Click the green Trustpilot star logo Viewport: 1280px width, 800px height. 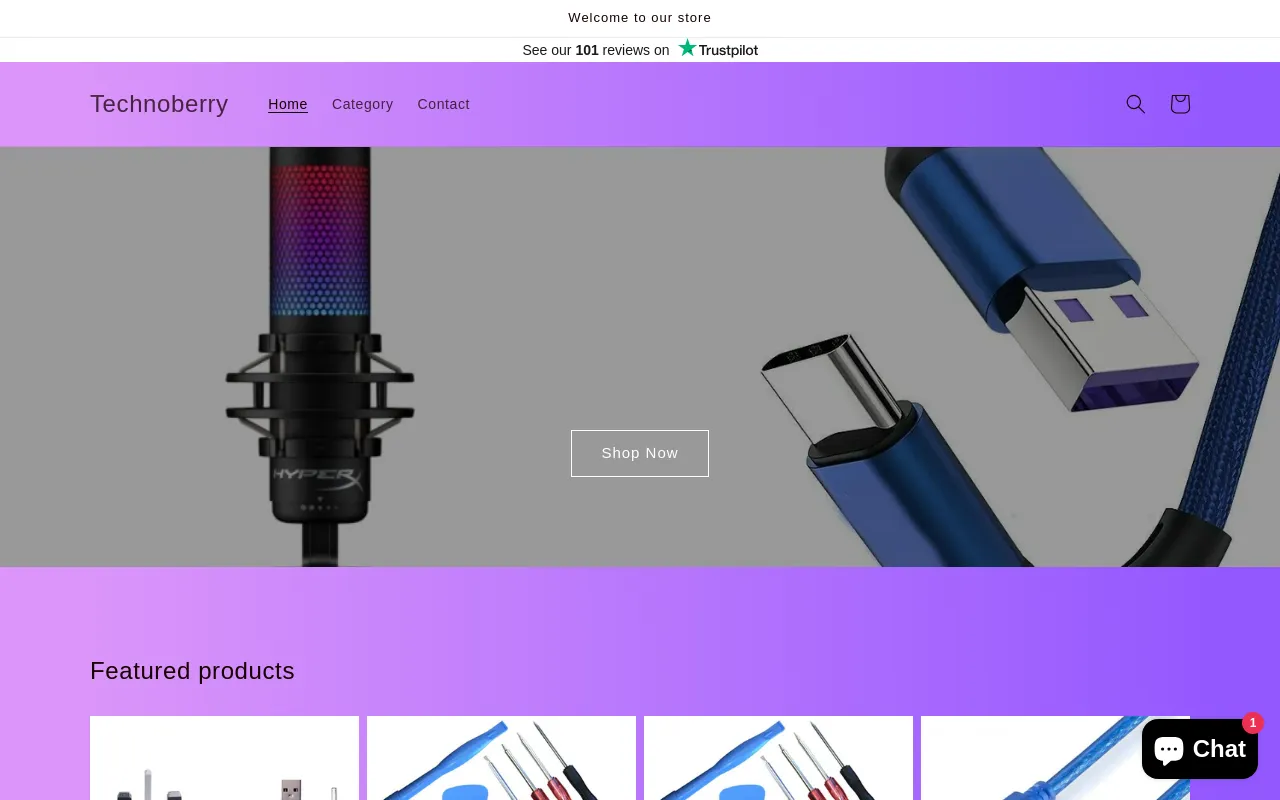[x=687, y=48]
